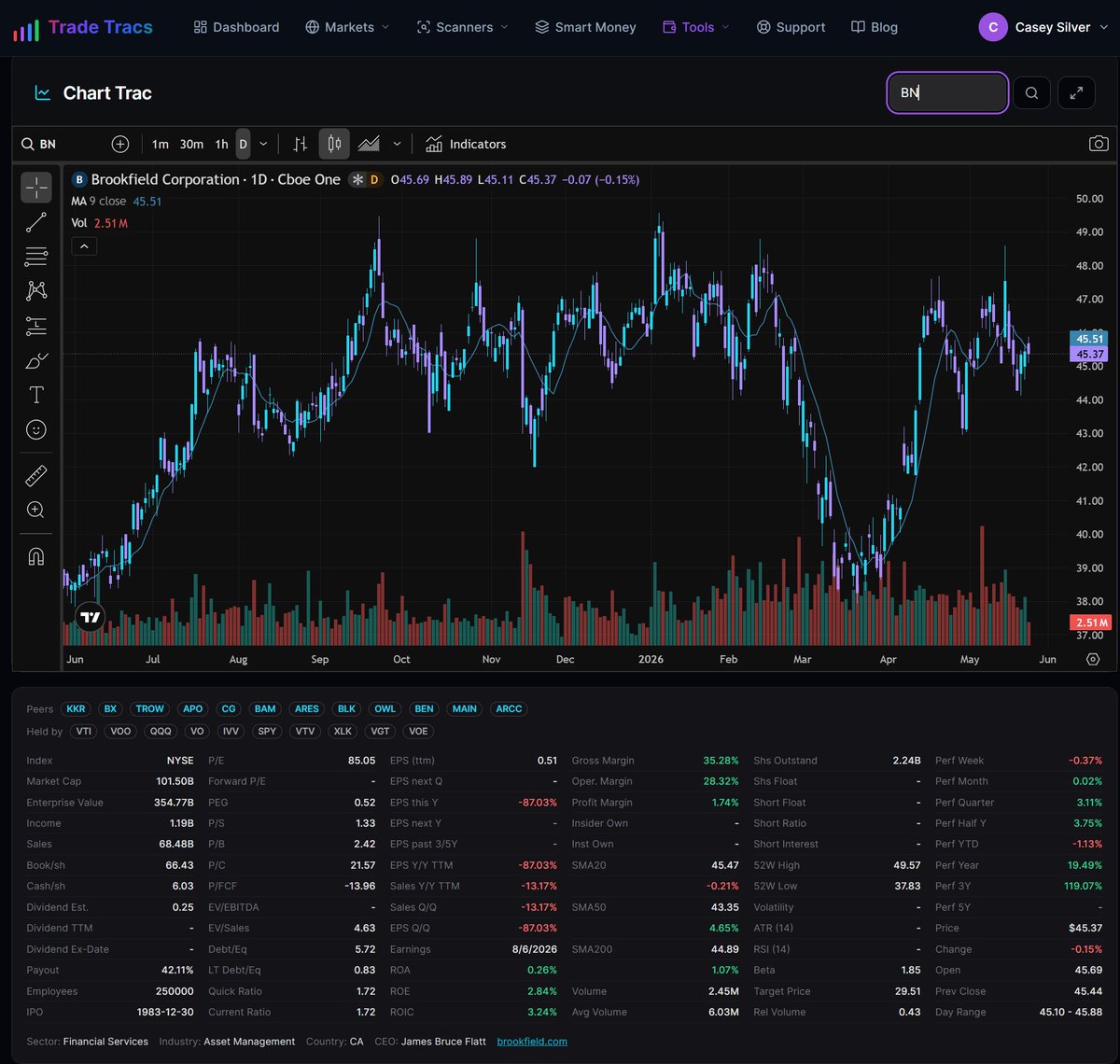This screenshot has height=1064, width=1120.
Task: Click the Vol indicator label
Action: tap(79, 223)
